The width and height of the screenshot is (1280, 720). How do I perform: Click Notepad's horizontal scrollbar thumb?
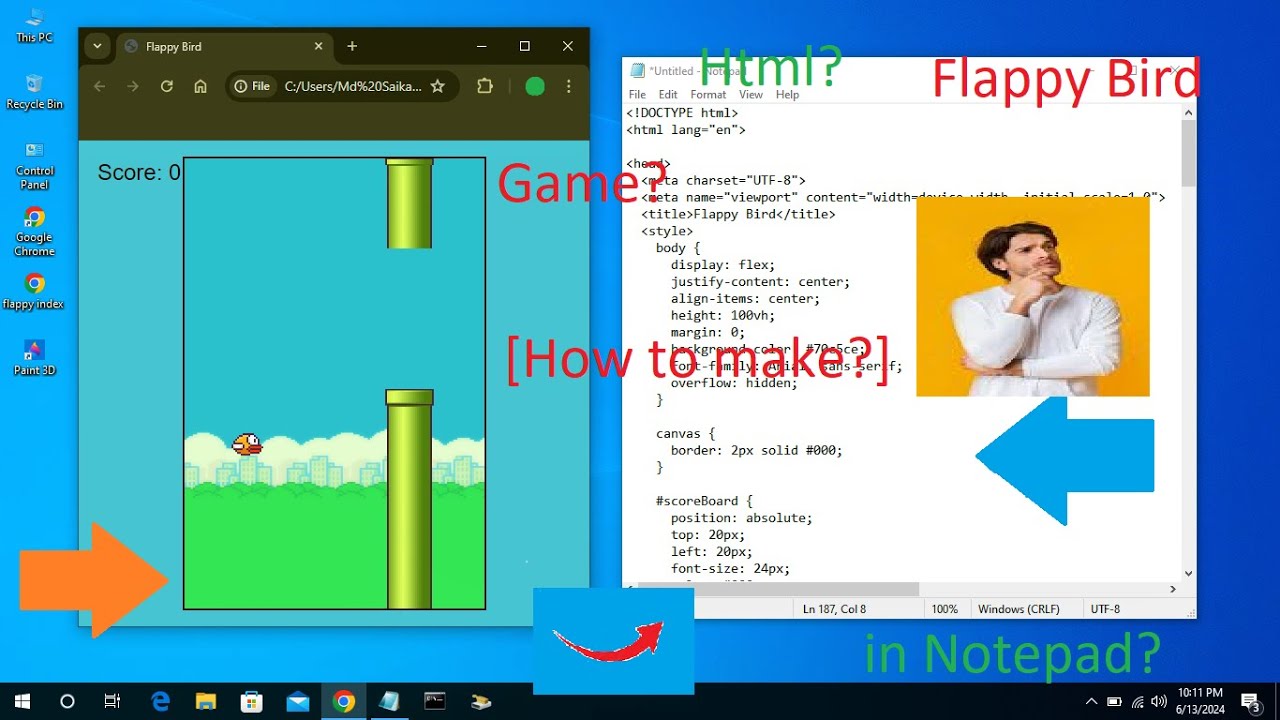coord(777,589)
